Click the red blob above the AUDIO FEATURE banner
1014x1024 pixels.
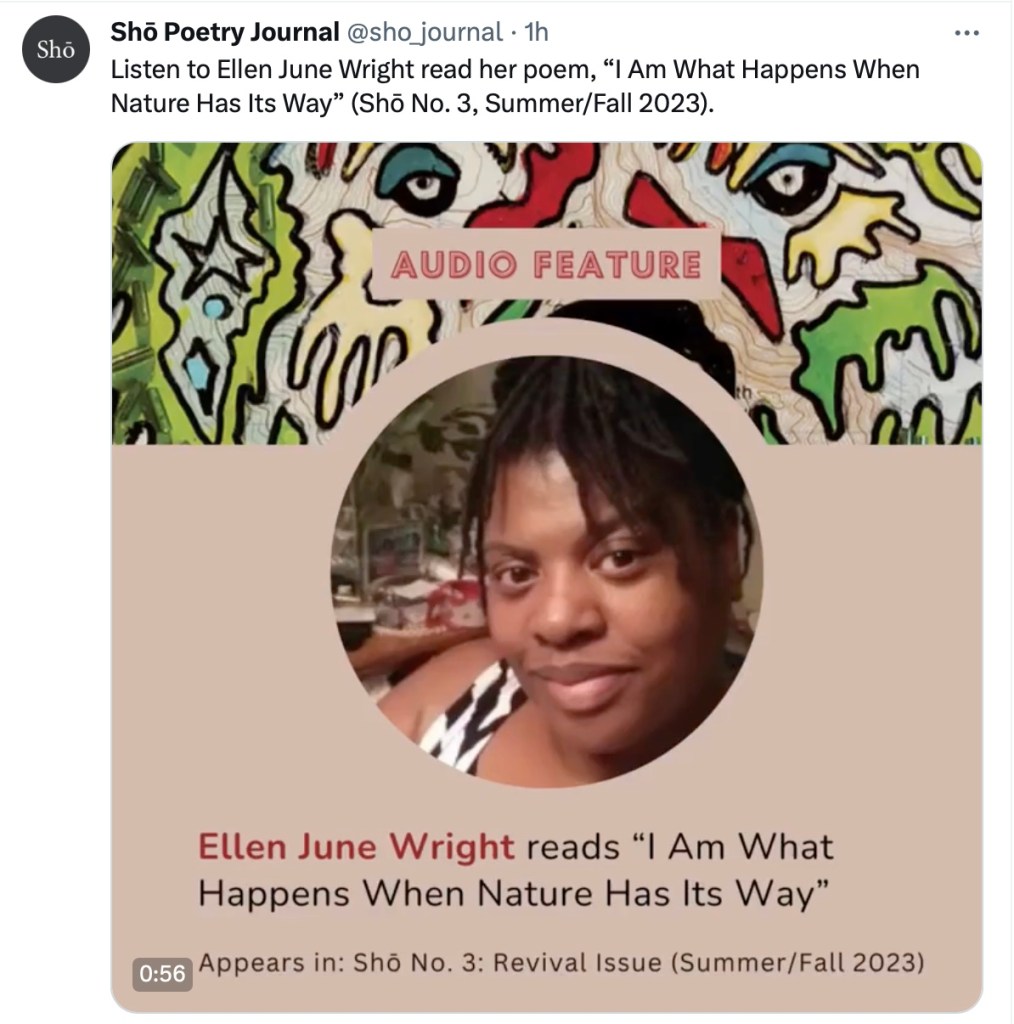point(541,180)
